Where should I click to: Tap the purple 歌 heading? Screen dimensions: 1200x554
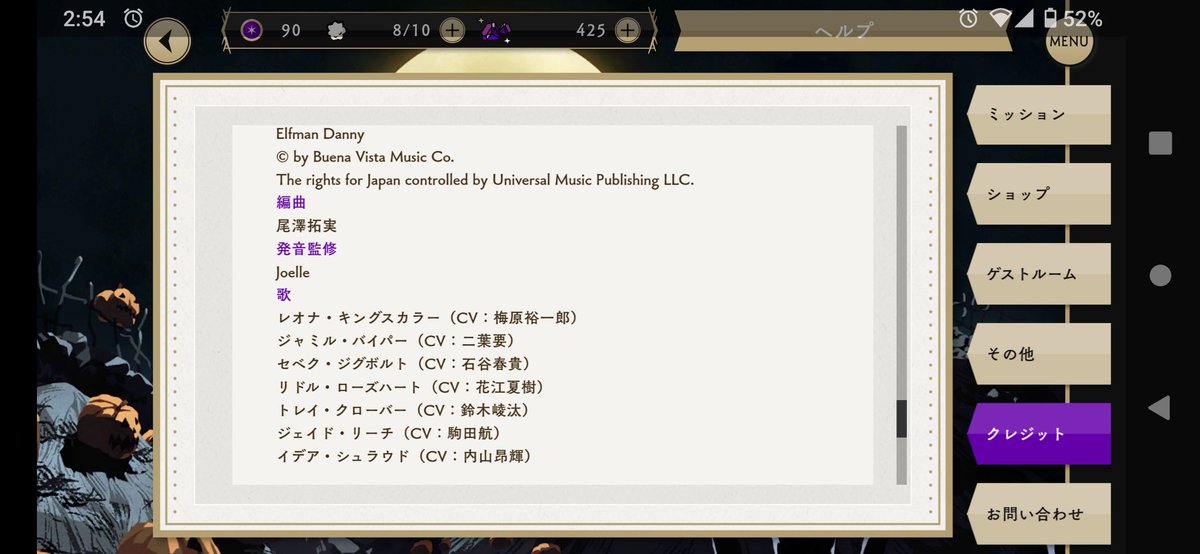point(284,295)
